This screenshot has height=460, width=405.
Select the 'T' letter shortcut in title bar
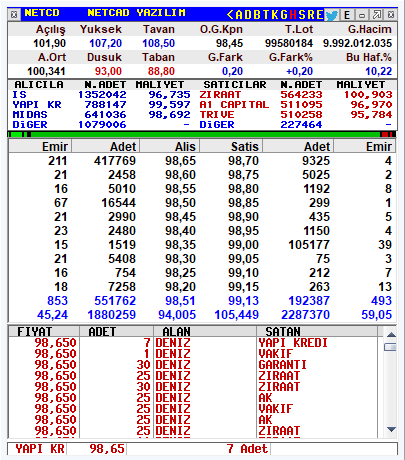pyautogui.click(x=266, y=15)
